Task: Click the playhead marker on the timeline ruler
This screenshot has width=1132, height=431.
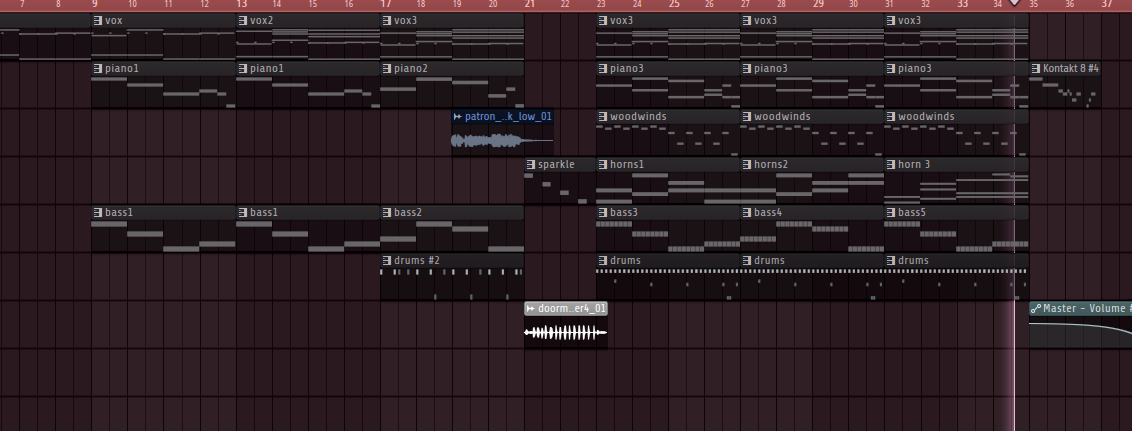Action: pyautogui.click(x=1014, y=3)
